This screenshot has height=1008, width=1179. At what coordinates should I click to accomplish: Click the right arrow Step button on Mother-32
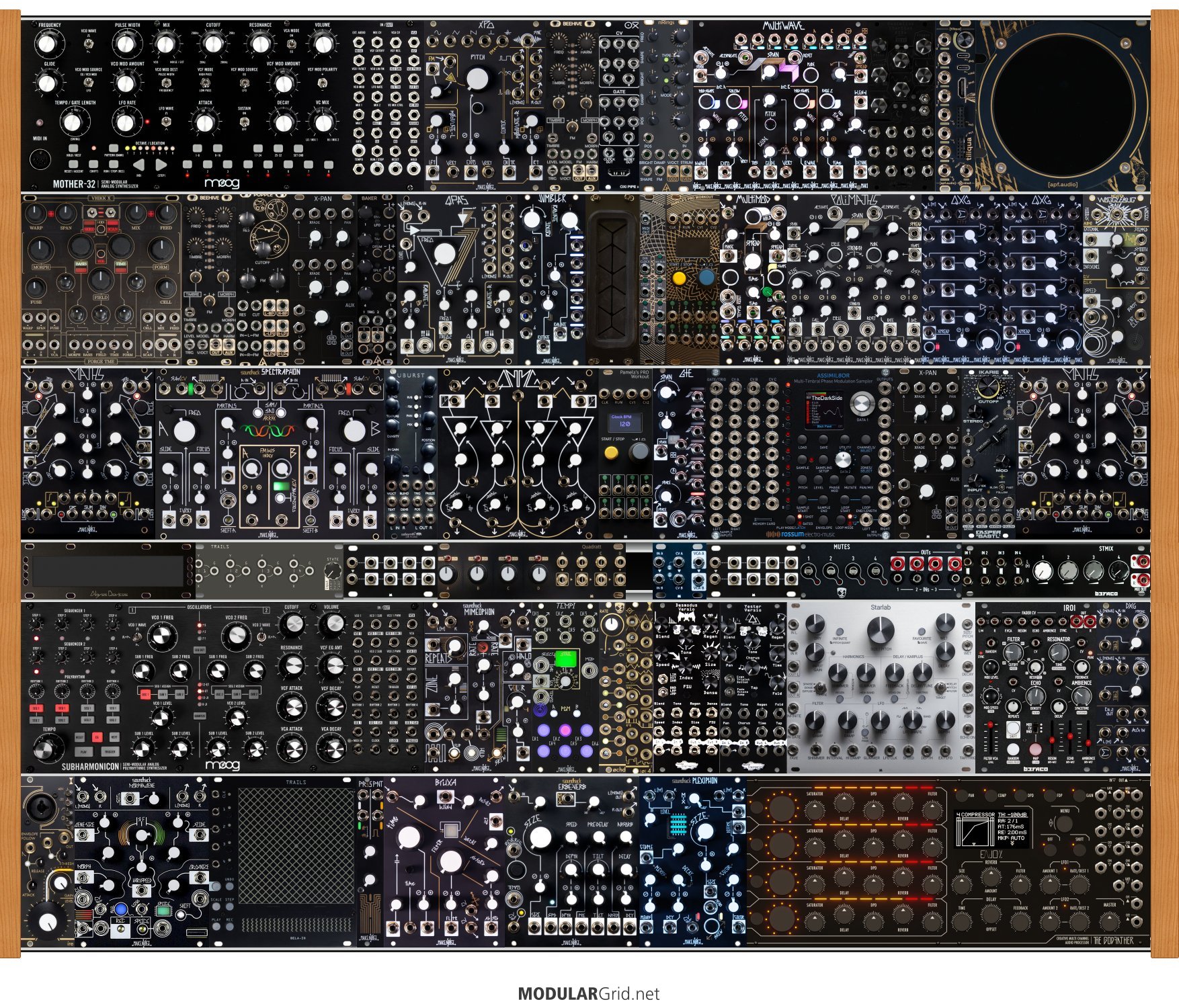(x=161, y=164)
